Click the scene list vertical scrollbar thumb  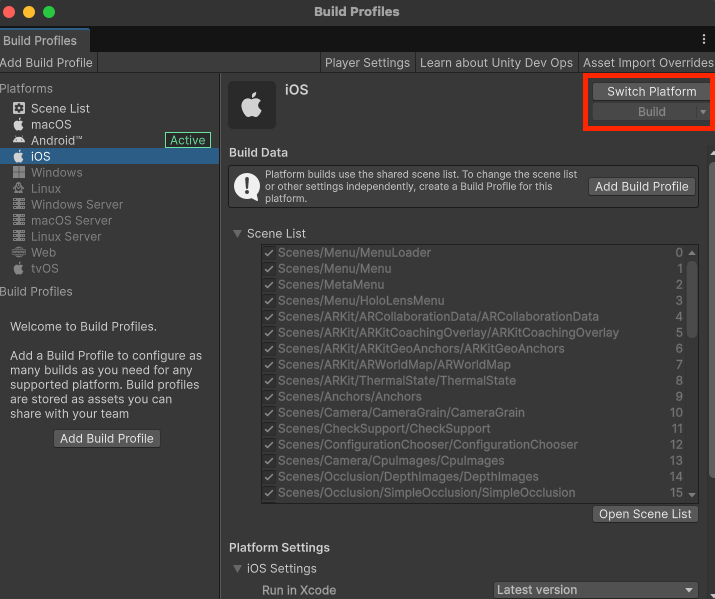pos(692,299)
